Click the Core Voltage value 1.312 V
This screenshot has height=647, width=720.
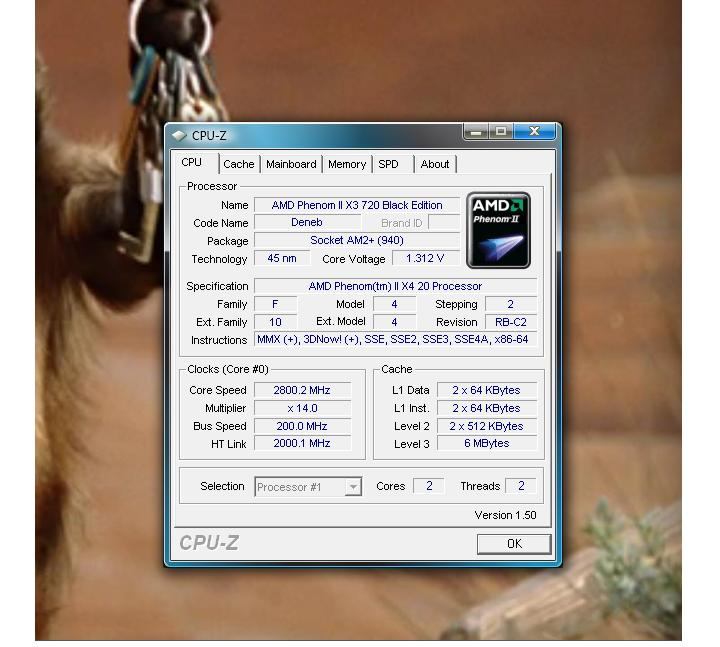click(425, 258)
